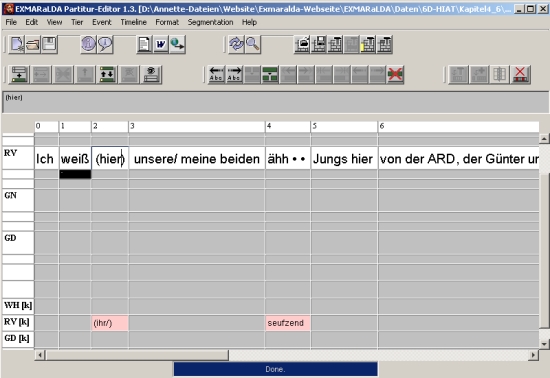Select the GD tier label
Image resolution: width=550 pixels, height=378 pixels.
(18, 243)
